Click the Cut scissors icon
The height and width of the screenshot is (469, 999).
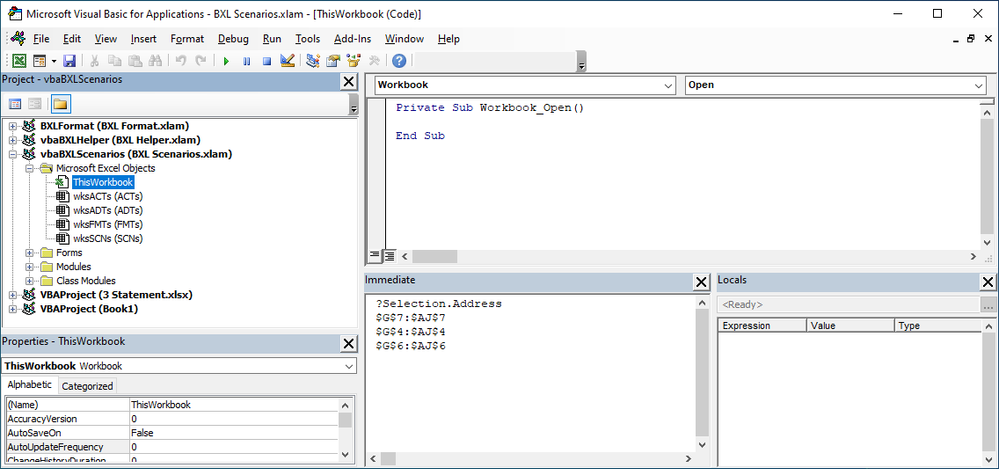pyautogui.click(x=95, y=61)
